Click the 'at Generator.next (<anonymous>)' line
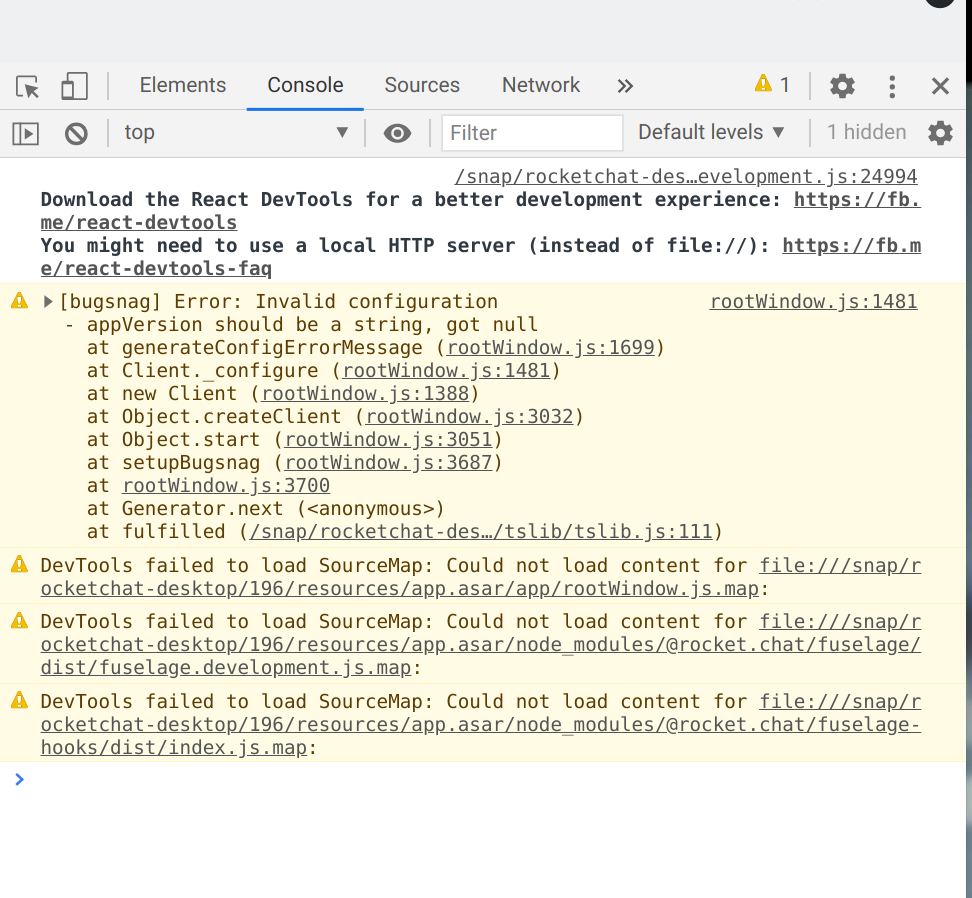The width and height of the screenshot is (972, 898). tap(265, 508)
